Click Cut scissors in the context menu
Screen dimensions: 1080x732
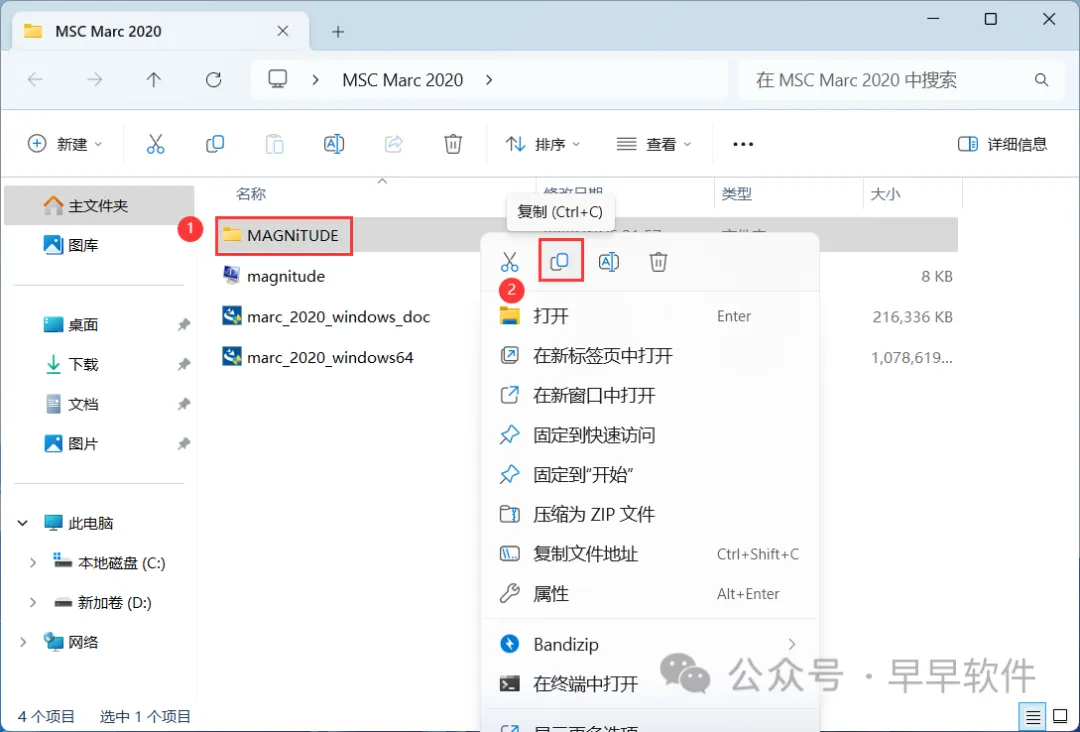pos(509,262)
